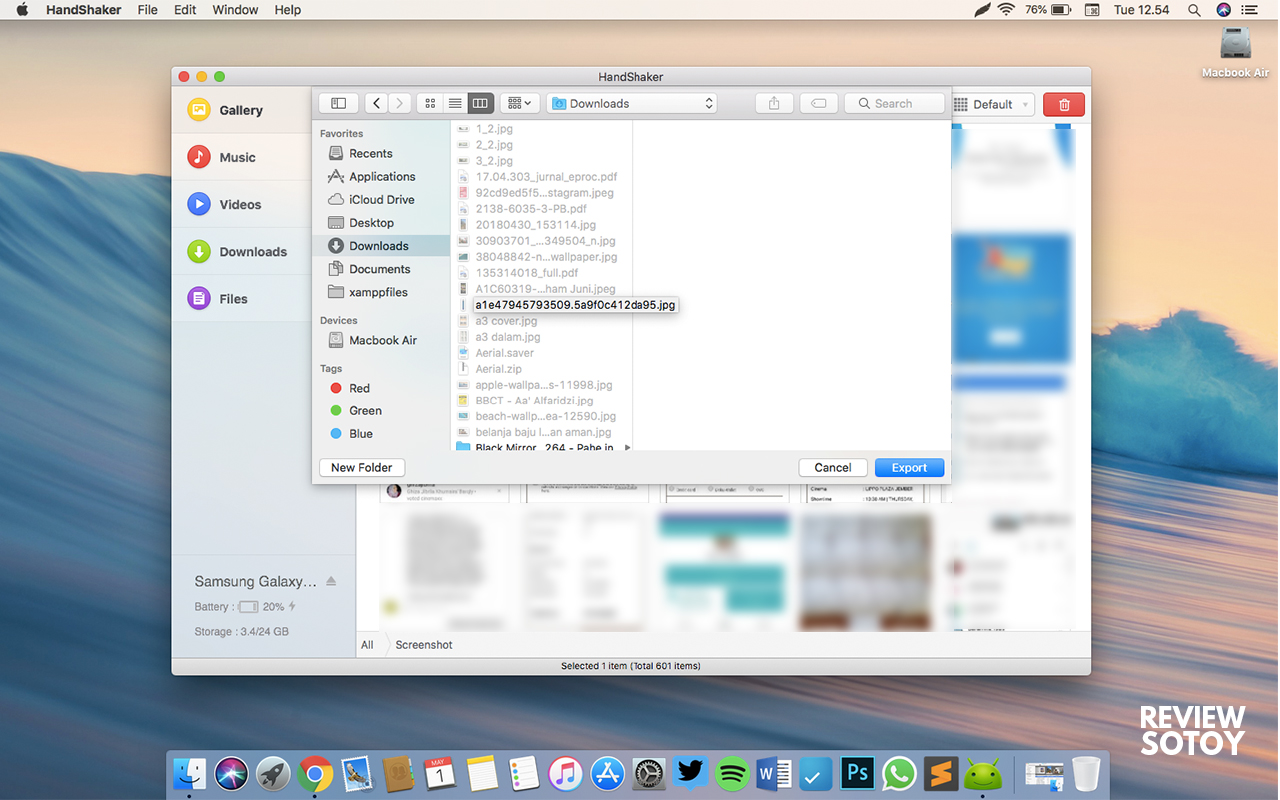Open the Music section in HandShaker

coord(237,157)
